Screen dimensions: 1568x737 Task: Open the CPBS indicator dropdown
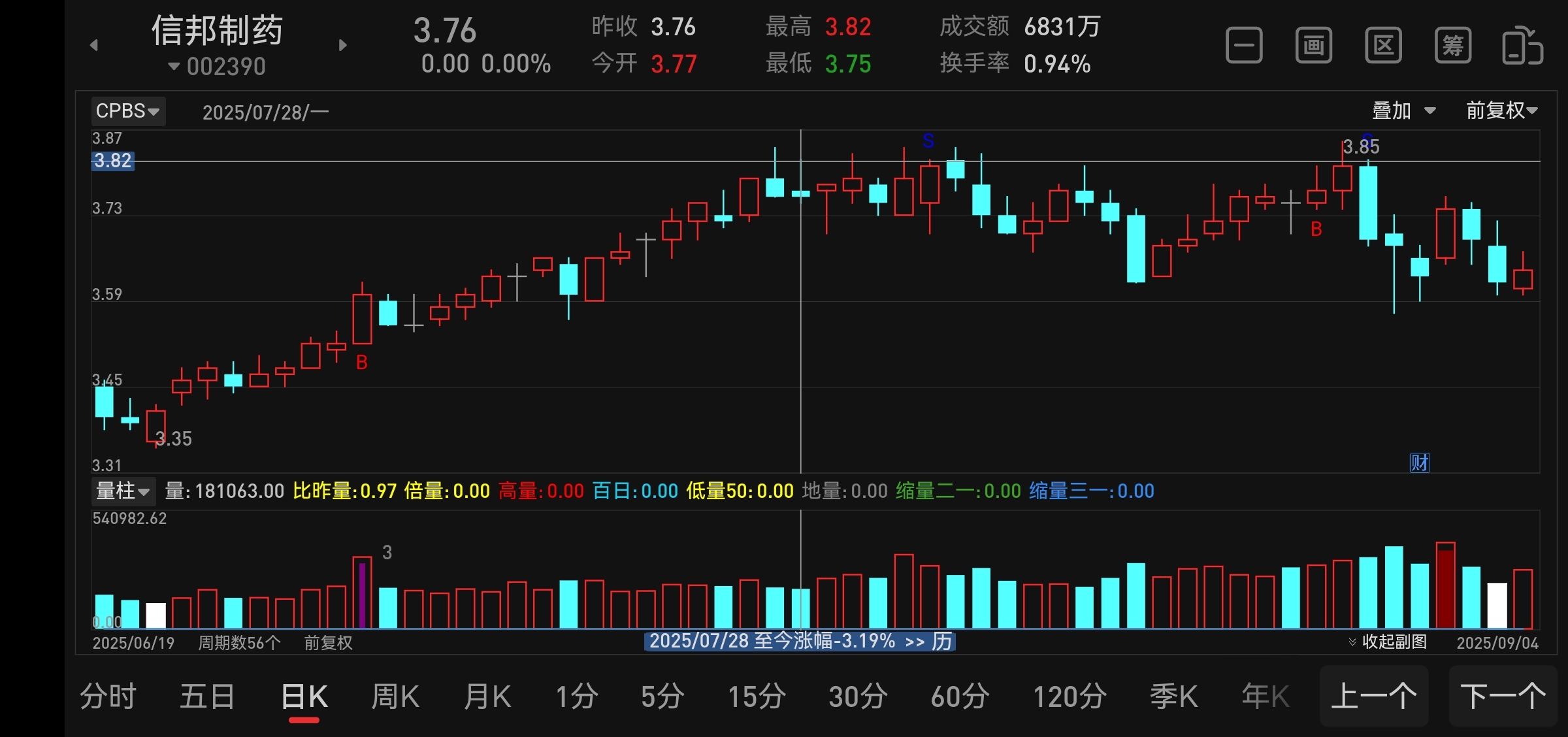[128, 111]
